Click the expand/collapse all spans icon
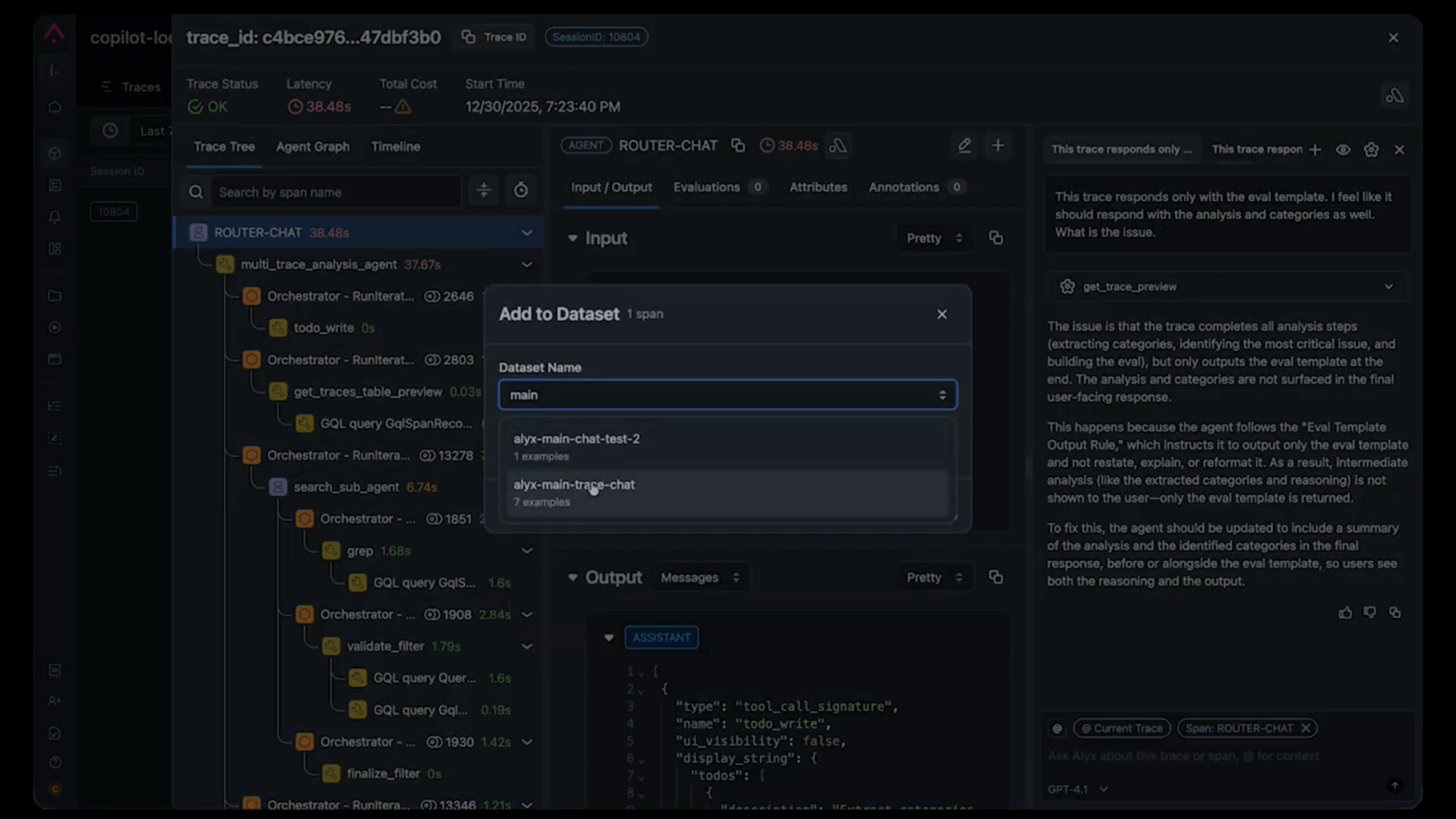The image size is (1456, 819). (483, 191)
